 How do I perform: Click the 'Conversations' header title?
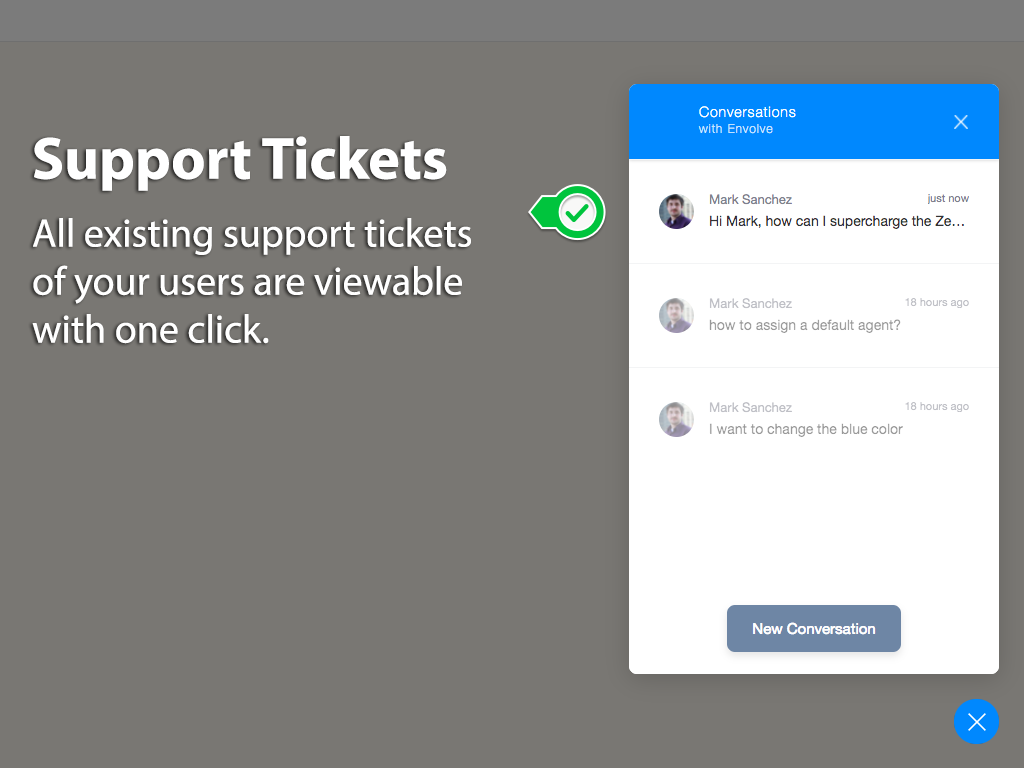pyautogui.click(x=747, y=112)
